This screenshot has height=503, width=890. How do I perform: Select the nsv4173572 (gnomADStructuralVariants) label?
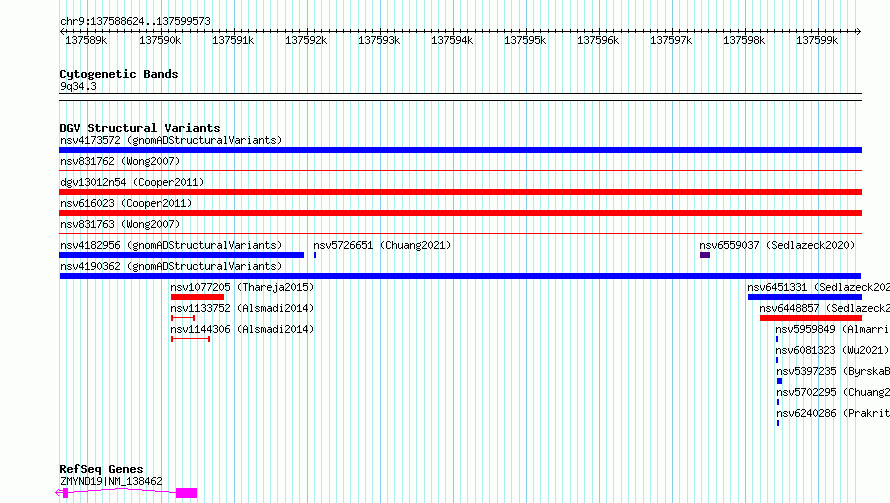click(171, 140)
